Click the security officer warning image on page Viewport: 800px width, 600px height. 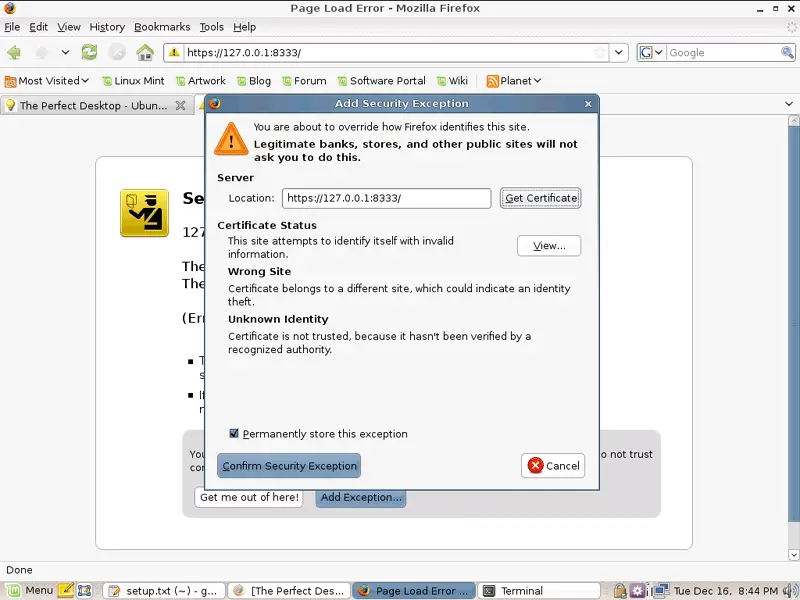point(144,213)
